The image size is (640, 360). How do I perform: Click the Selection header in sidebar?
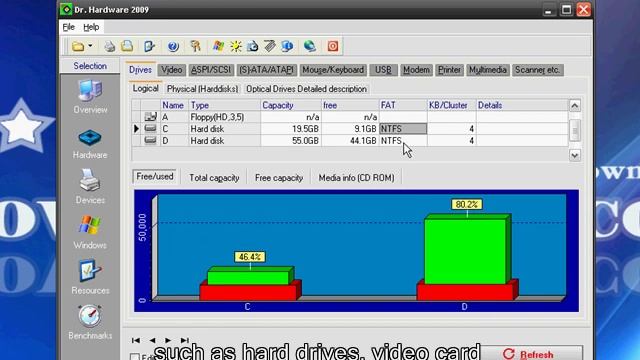point(90,66)
